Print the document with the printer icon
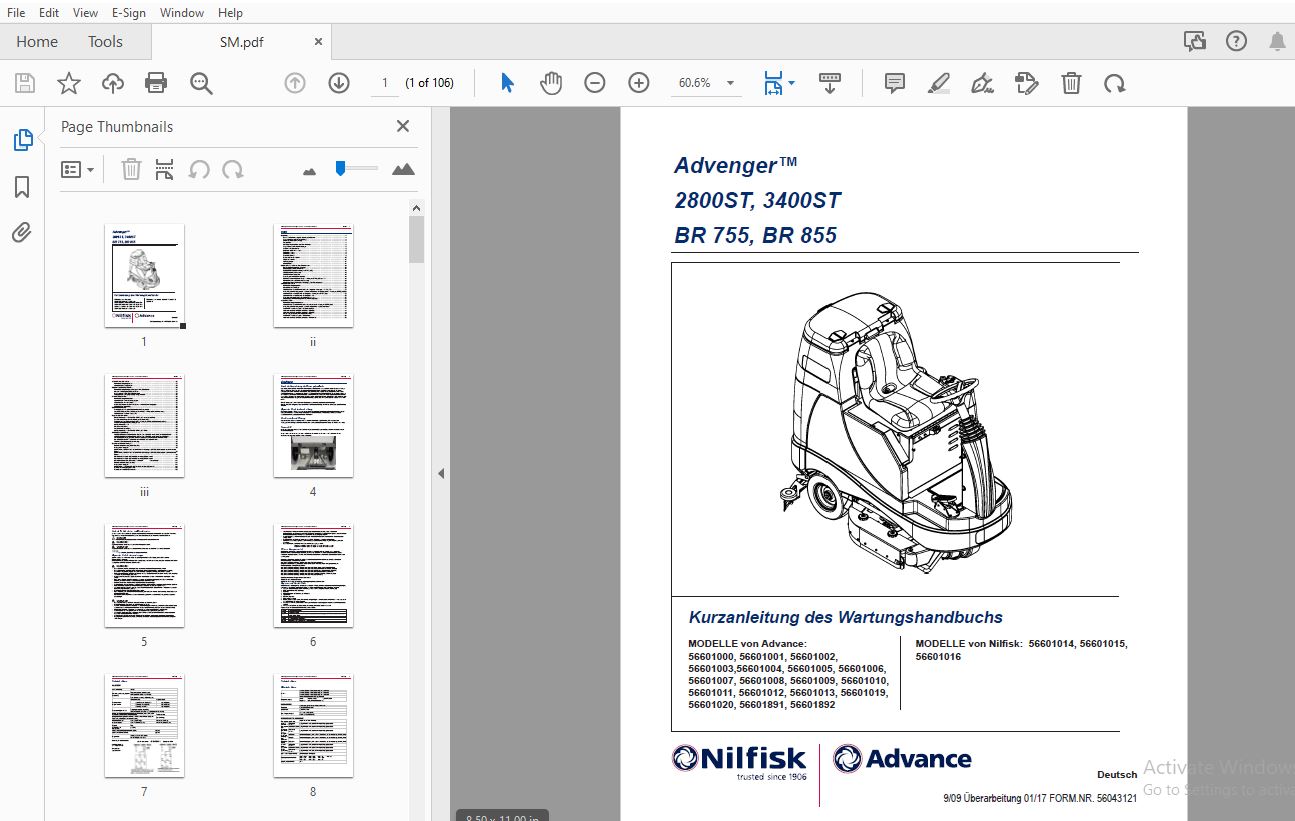 click(x=156, y=83)
